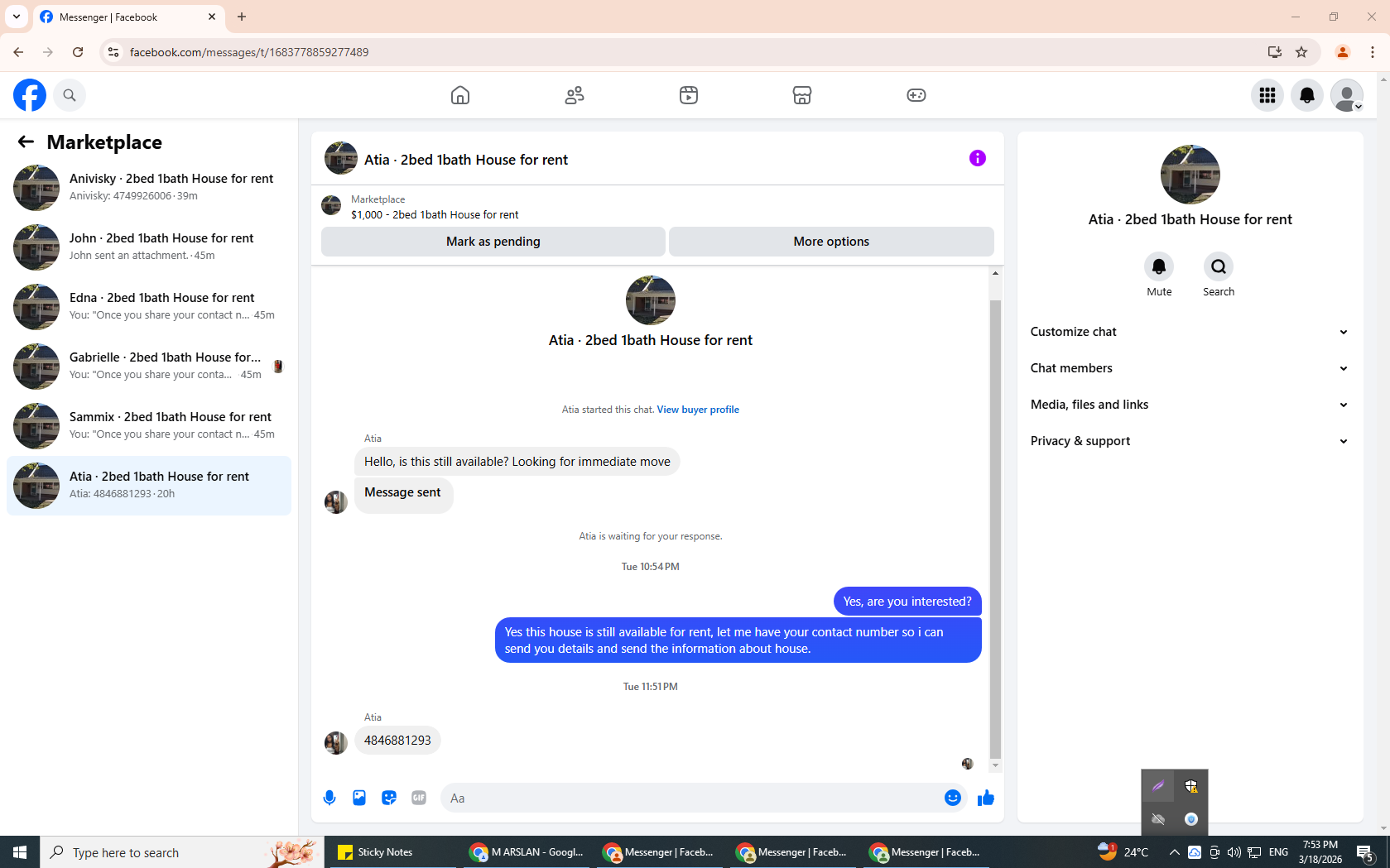Bookmark this page with the star icon
The image size is (1390, 868).
[x=1301, y=52]
